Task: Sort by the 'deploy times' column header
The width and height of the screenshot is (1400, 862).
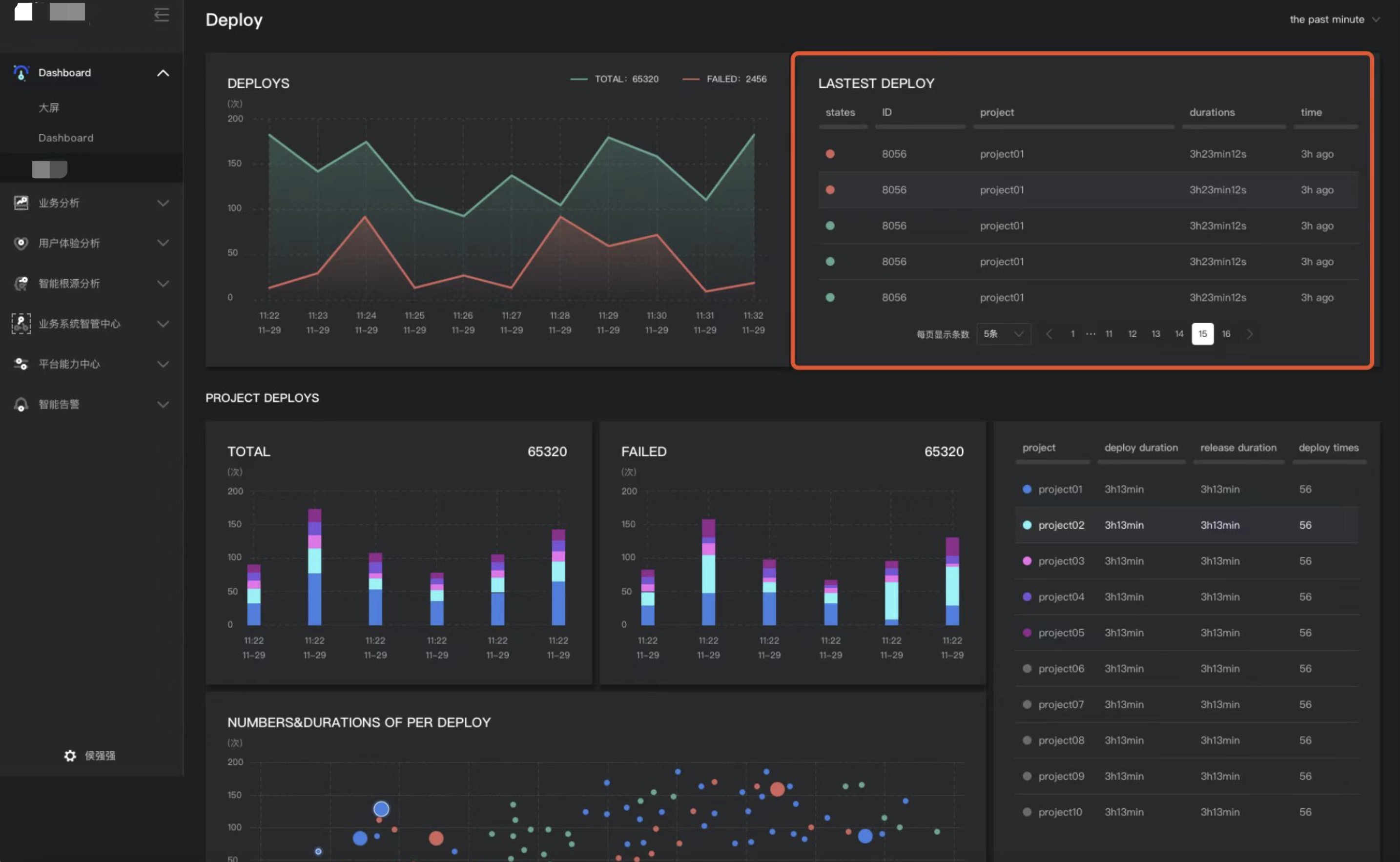Action: 1328,448
